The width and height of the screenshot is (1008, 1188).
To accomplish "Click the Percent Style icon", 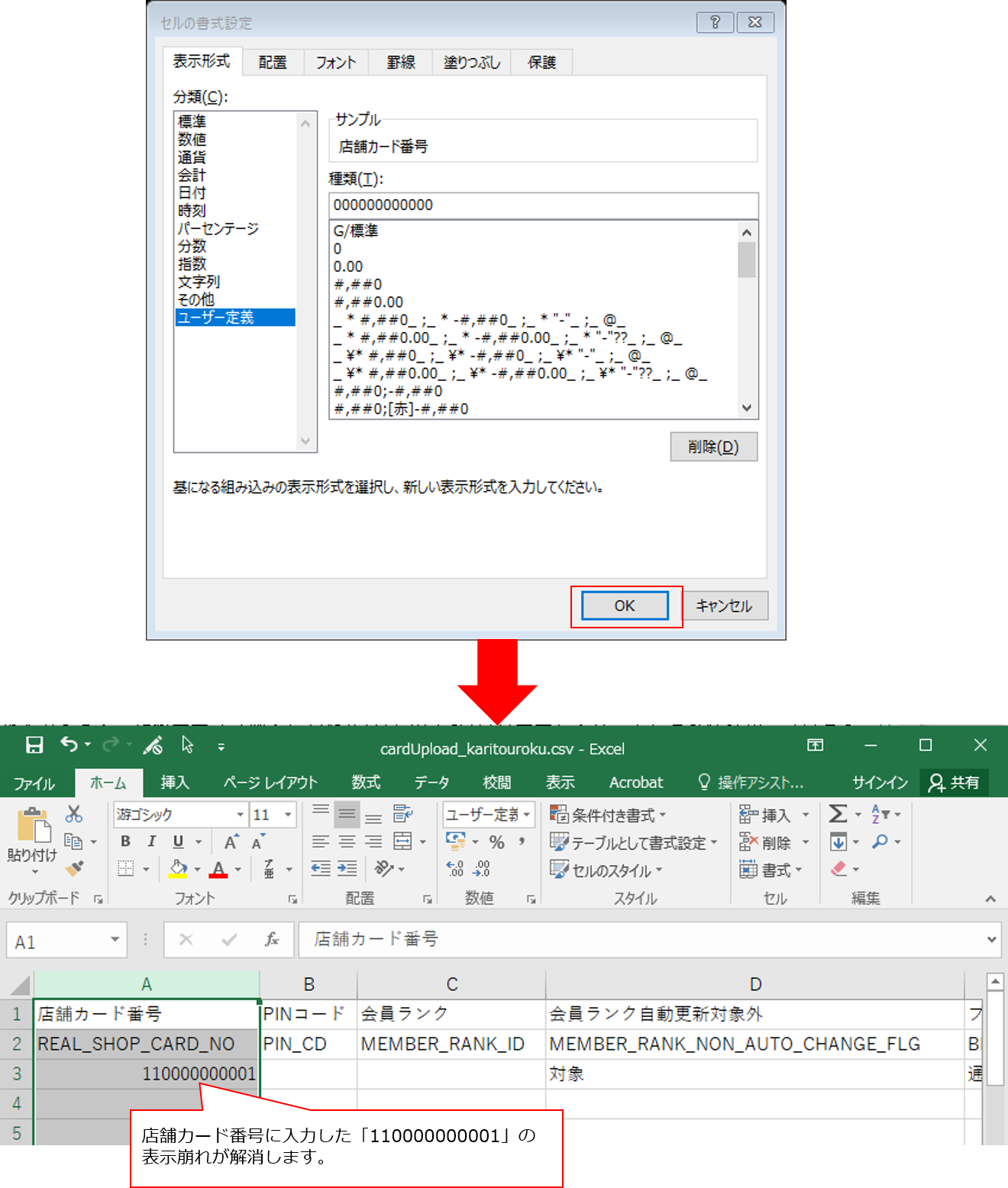I will [497, 842].
